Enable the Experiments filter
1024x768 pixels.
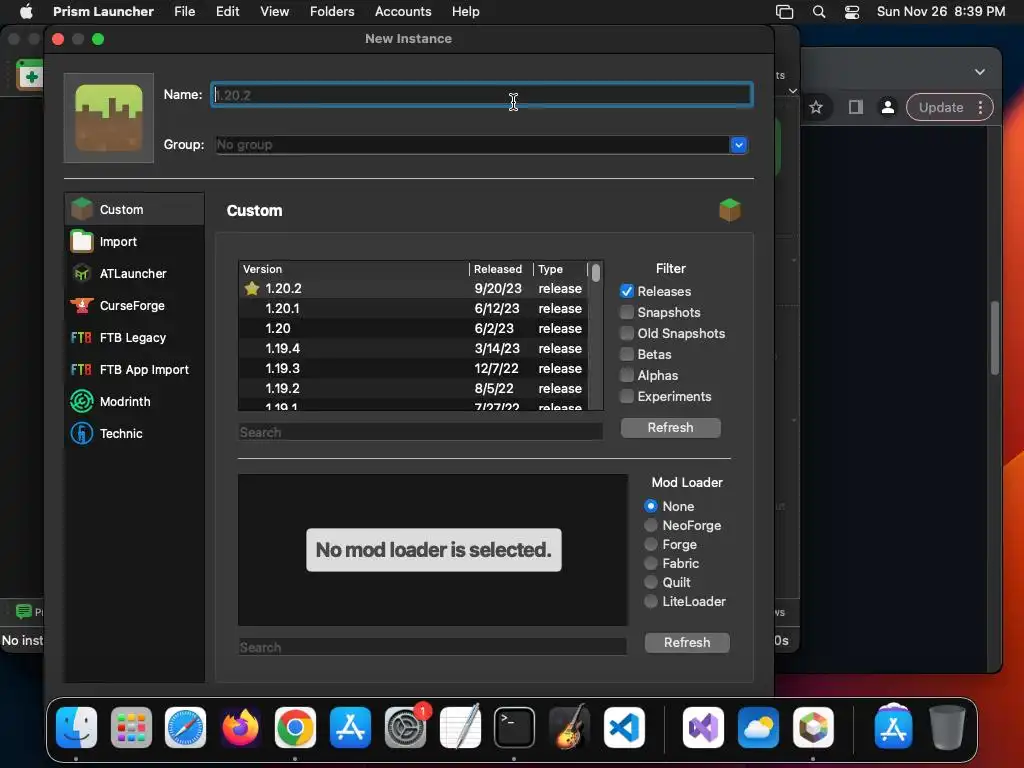click(x=626, y=396)
